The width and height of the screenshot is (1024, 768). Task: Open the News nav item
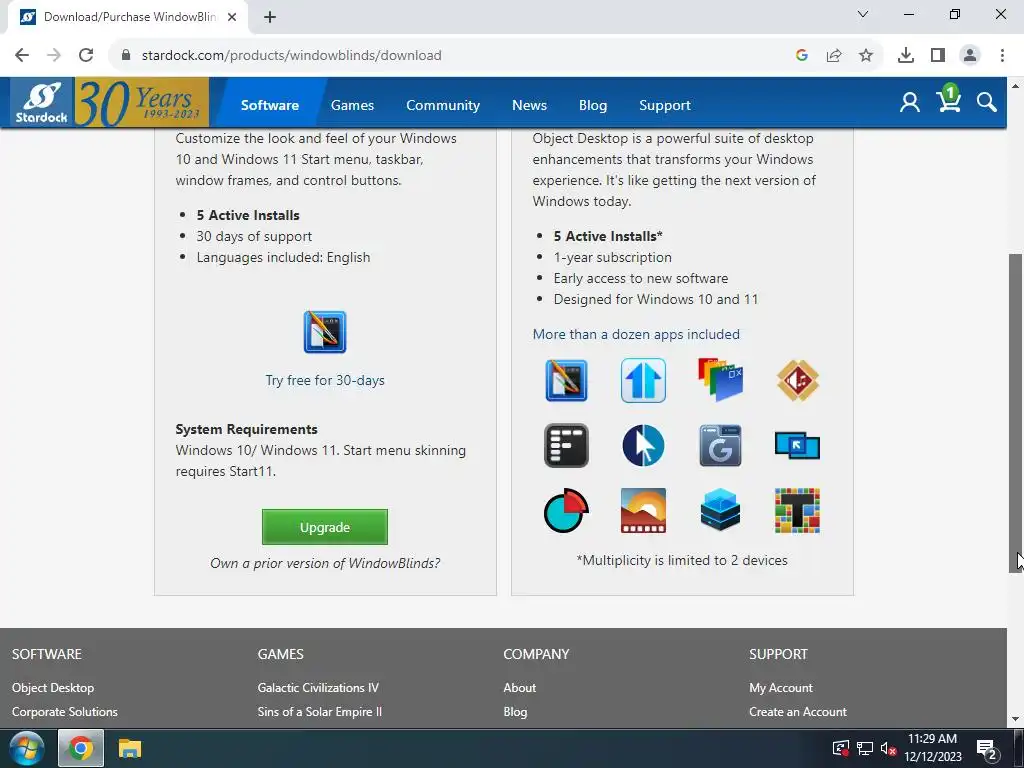pyautogui.click(x=529, y=105)
